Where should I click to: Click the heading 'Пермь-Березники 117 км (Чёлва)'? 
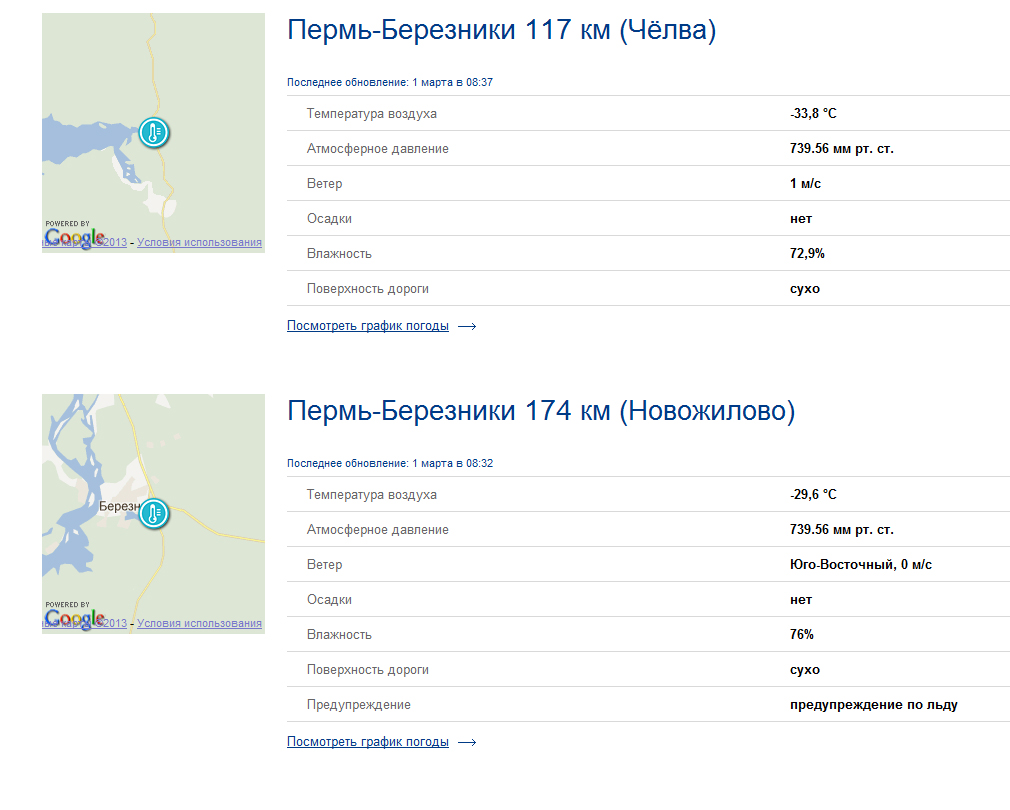pyautogui.click(x=502, y=31)
